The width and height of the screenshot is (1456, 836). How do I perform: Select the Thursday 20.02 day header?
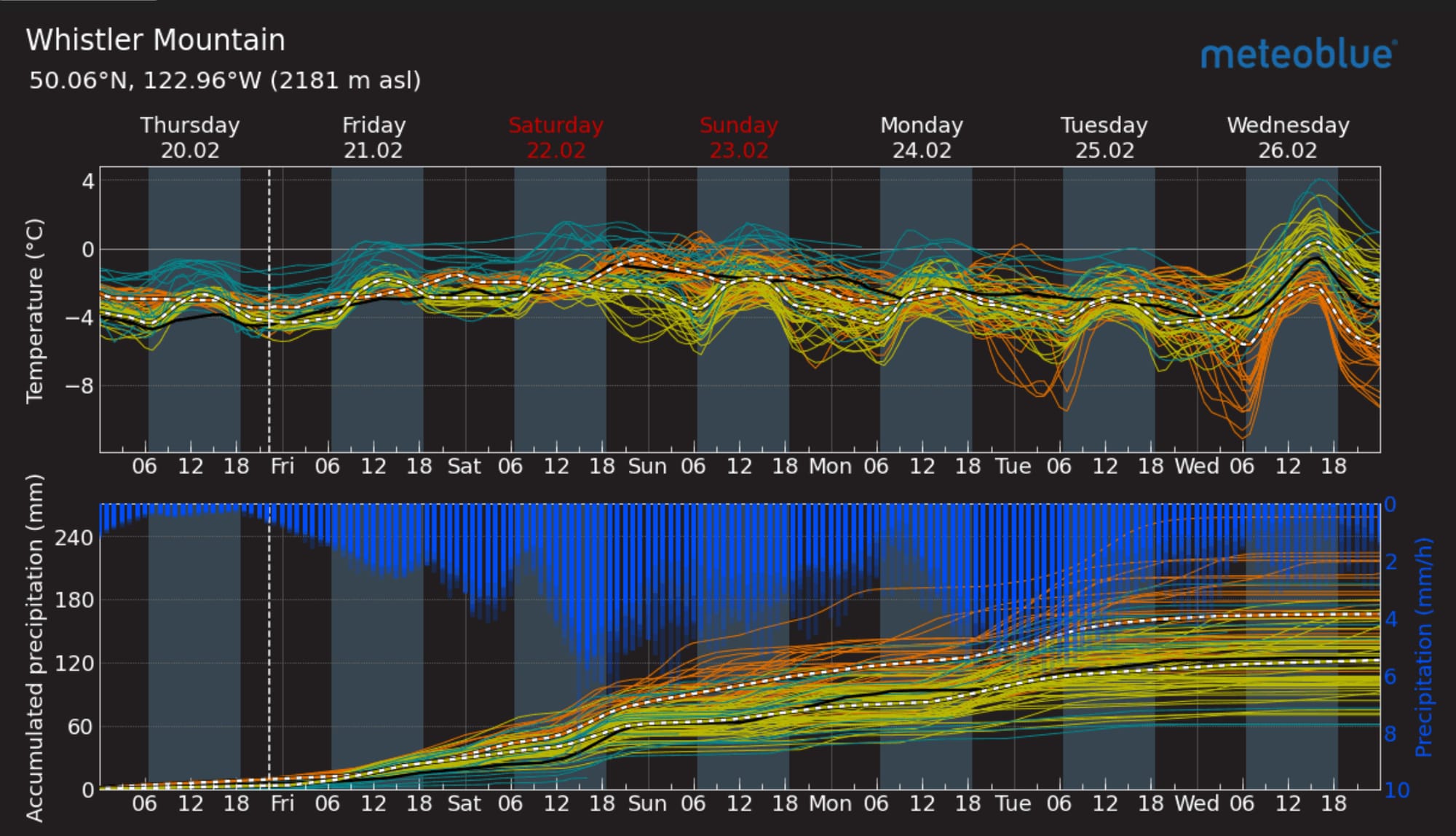(190, 138)
